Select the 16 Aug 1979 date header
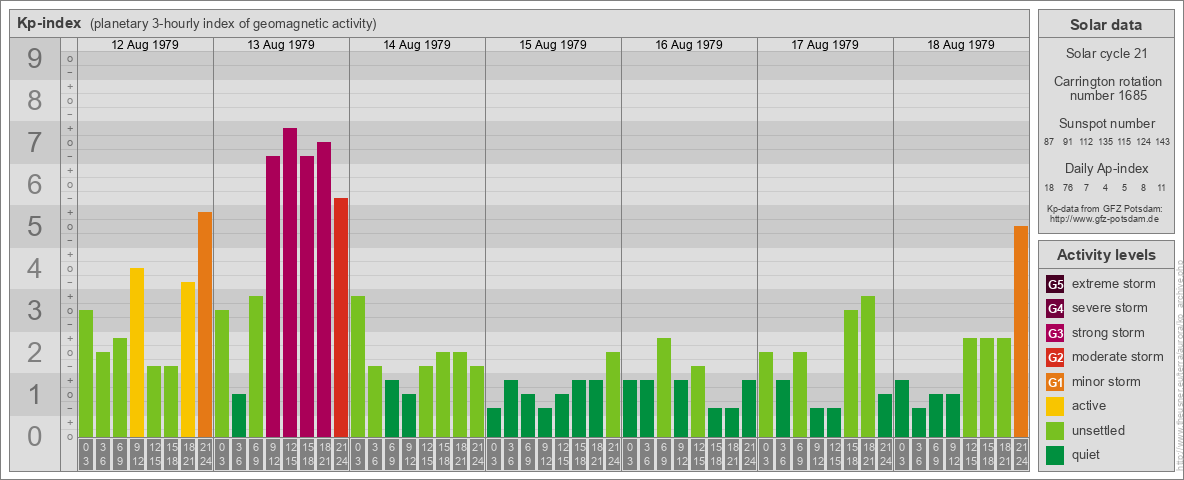This screenshot has width=1184, height=480. click(x=689, y=45)
